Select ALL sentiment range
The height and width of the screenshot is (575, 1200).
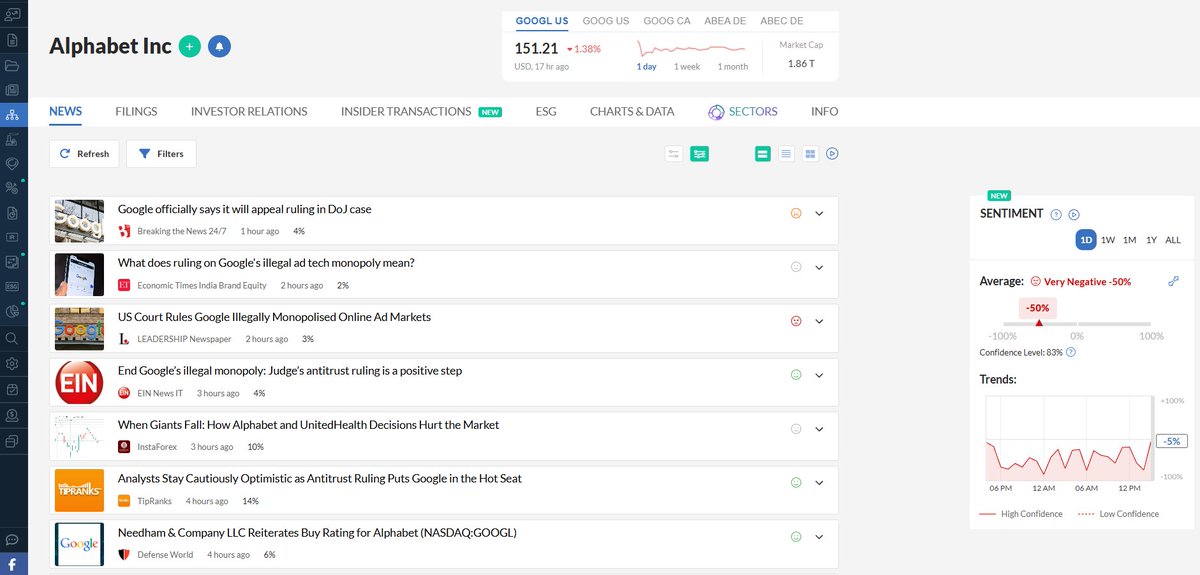click(1173, 240)
